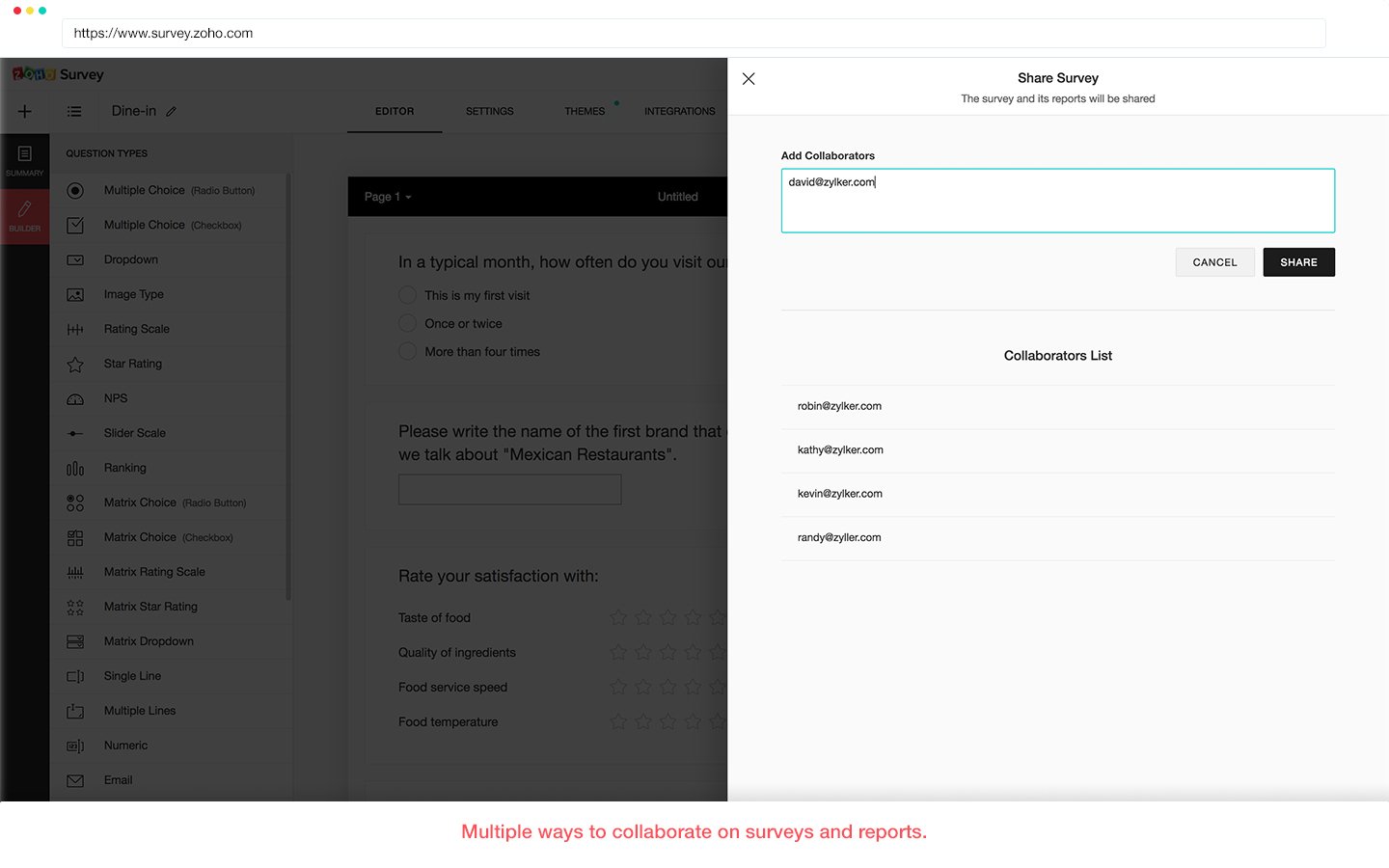Open the Summary panel in left sidebar
The height and width of the screenshot is (868, 1389).
point(25,160)
